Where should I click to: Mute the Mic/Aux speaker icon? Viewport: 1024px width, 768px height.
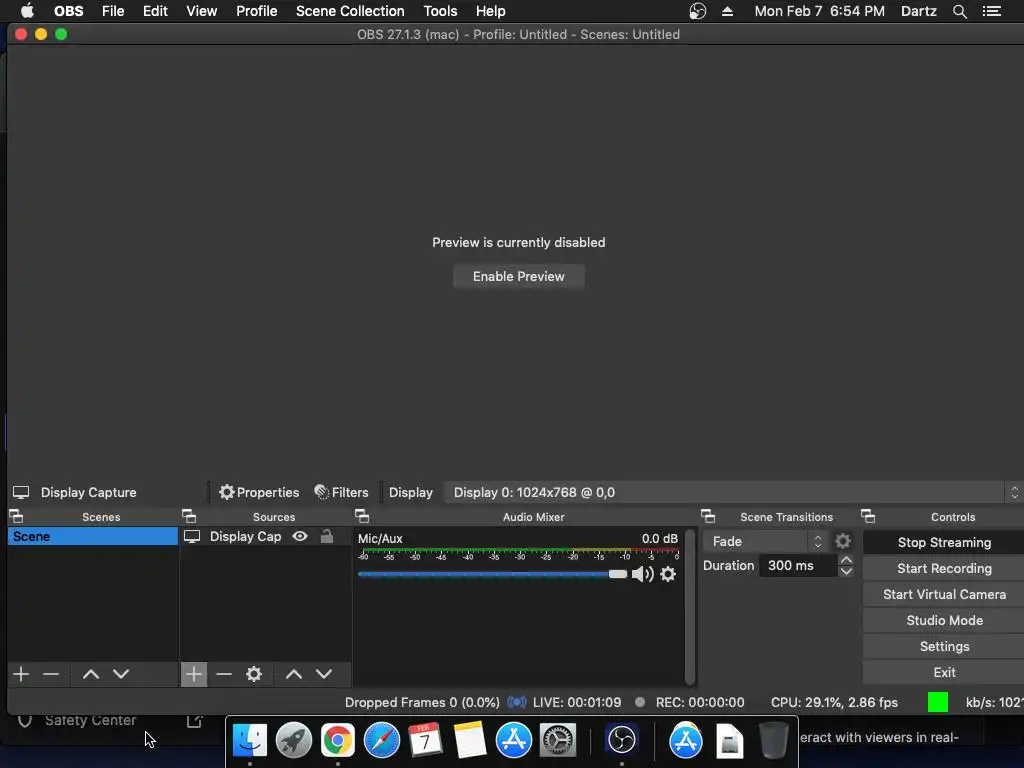tap(643, 574)
